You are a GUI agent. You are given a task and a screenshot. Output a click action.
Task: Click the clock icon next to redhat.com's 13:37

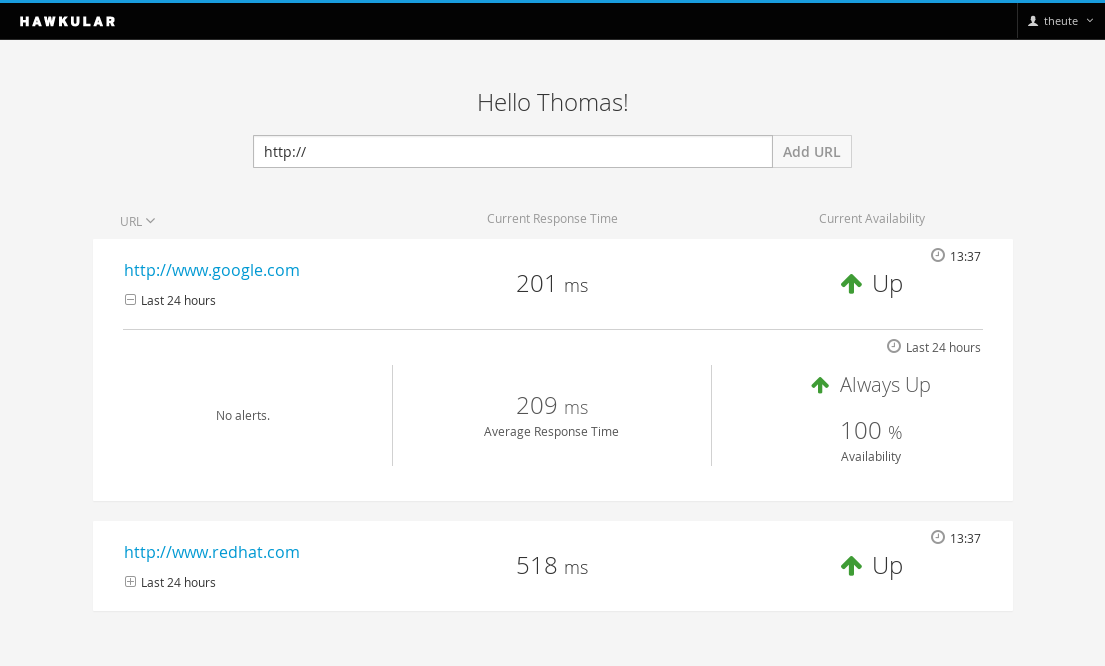pyautogui.click(x=937, y=537)
